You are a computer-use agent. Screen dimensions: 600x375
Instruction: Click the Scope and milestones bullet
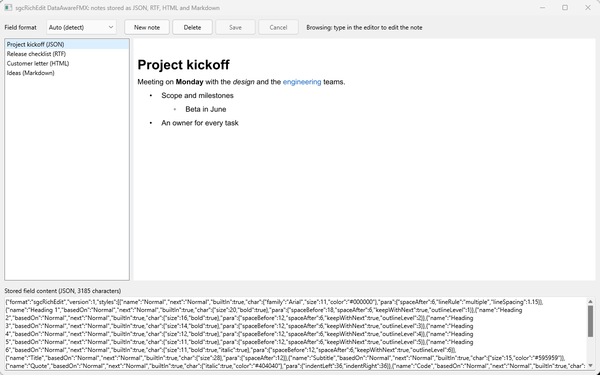pyautogui.click(x=197, y=96)
